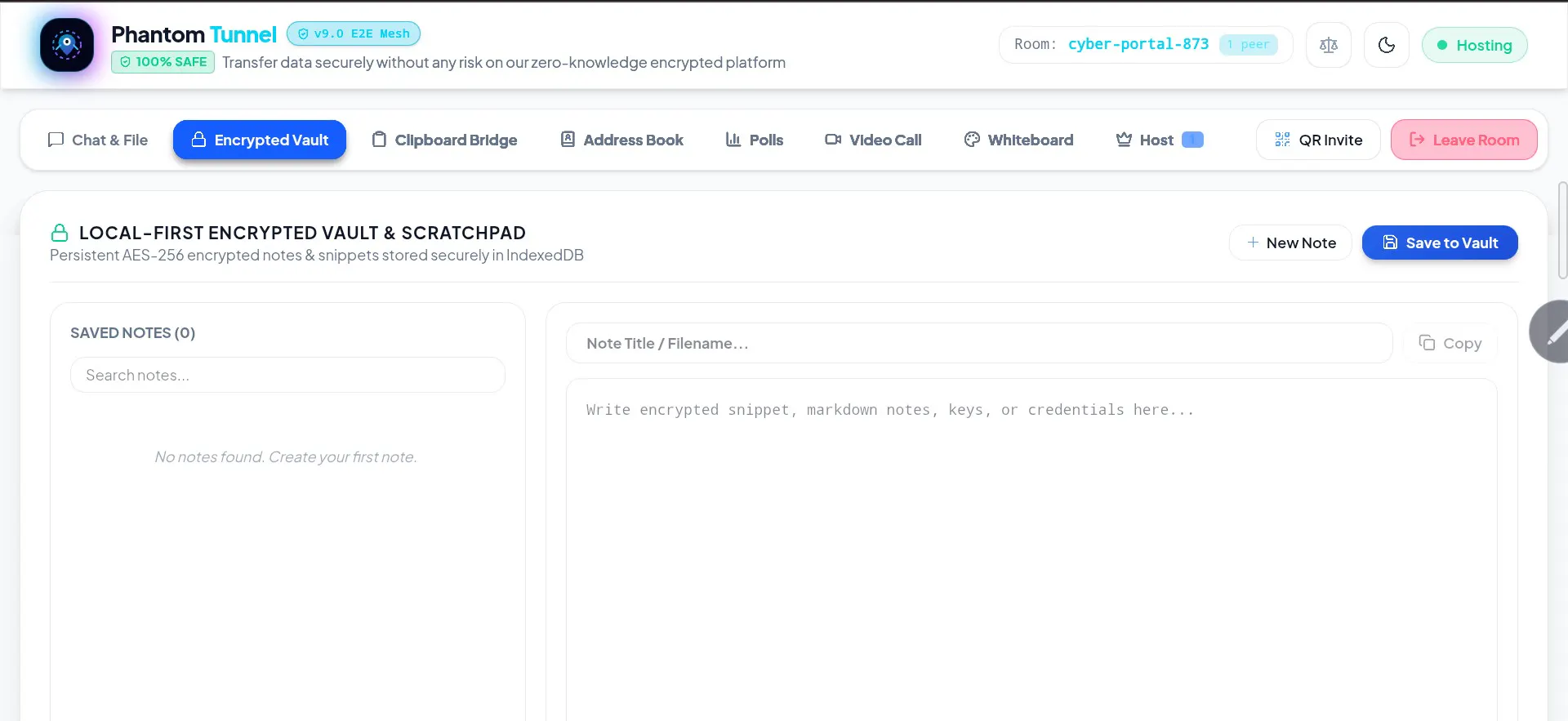
Task: Click the contact book icon on Address Book
Action: [568, 140]
